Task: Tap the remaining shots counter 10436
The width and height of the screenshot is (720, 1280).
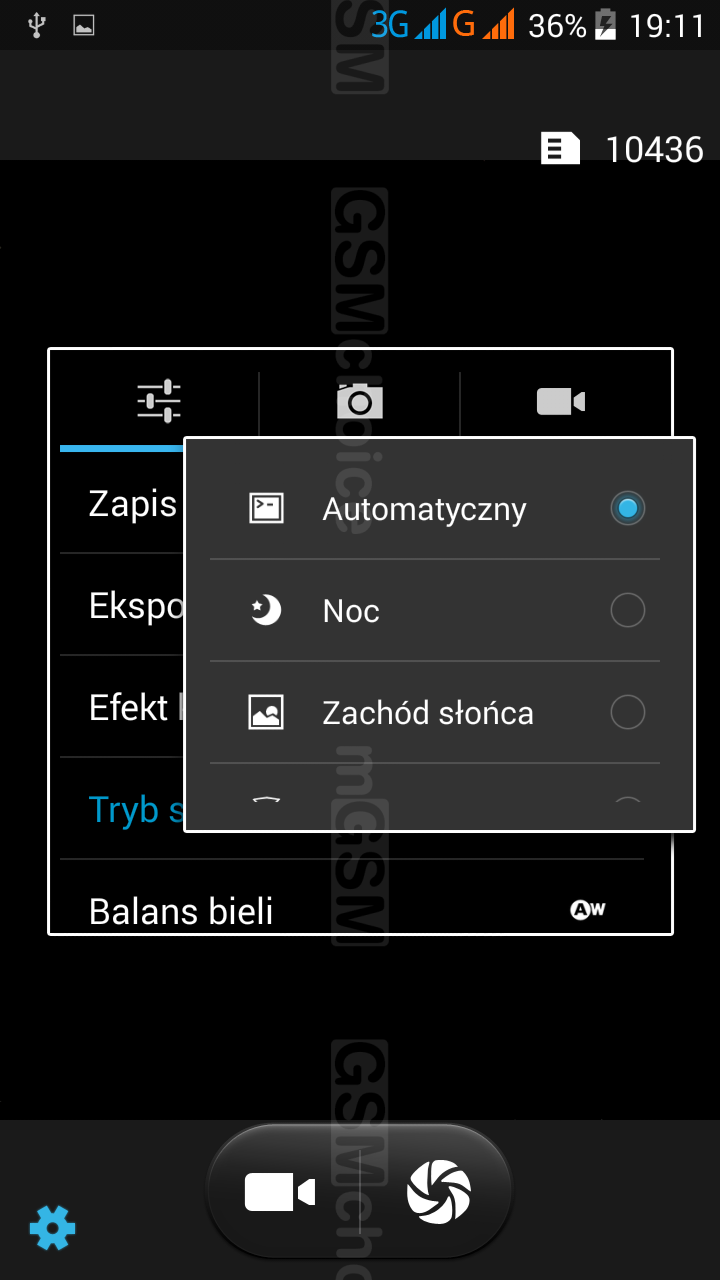Action: pos(655,150)
